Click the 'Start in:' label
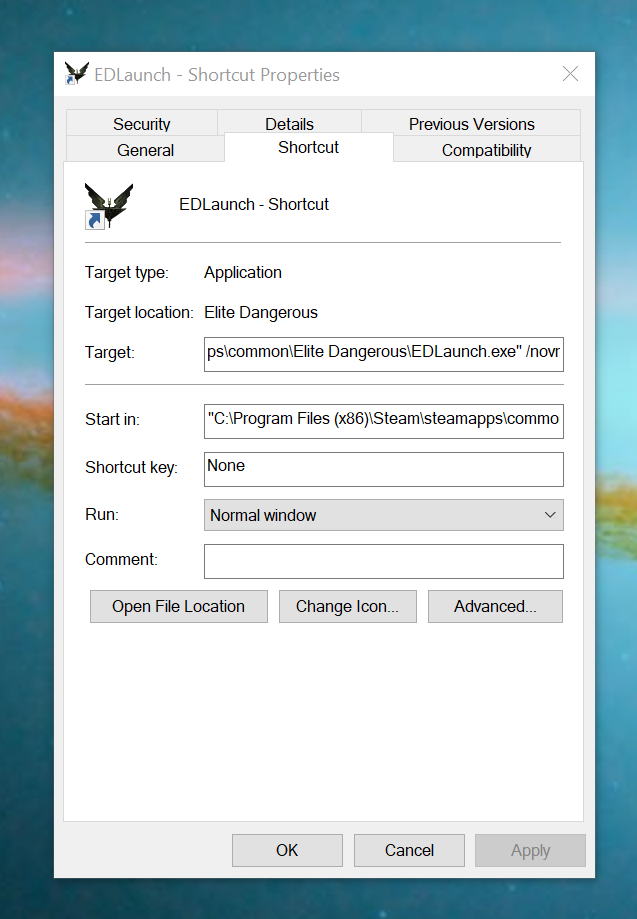This screenshot has width=637, height=919. pos(113,419)
